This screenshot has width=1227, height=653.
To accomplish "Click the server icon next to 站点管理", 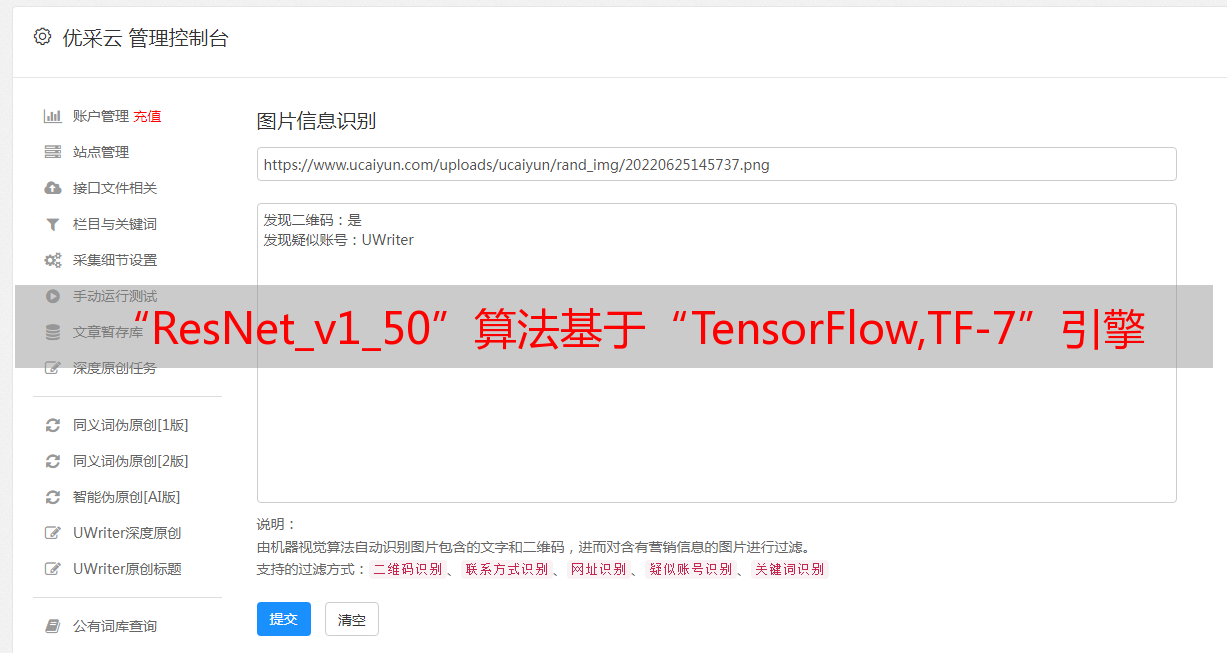I will (53, 152).
